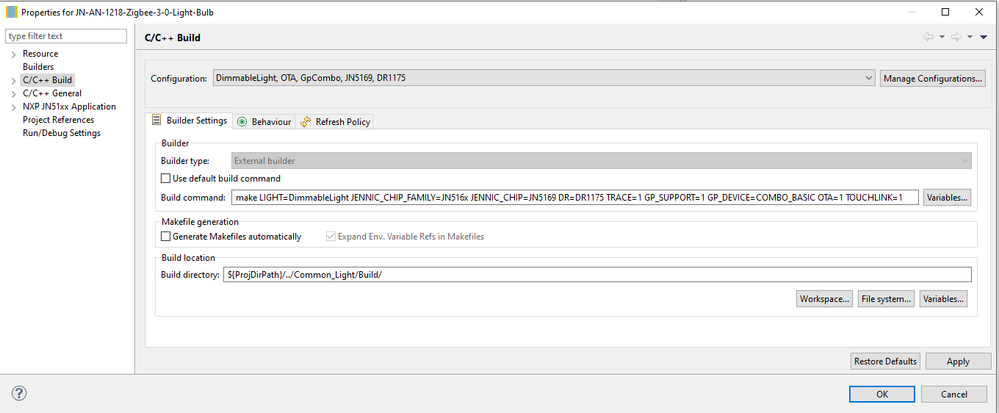Toggle Generate Makefiles automatically checkbox
The width and height of the screenshot is (999, 413).
coord(166,237)
